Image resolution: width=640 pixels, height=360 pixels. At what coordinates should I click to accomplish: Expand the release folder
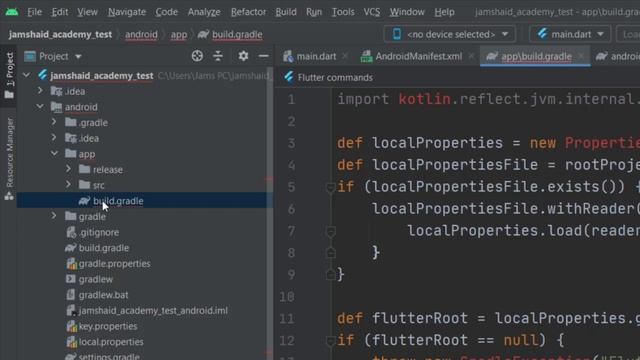[x=68, y=169]
